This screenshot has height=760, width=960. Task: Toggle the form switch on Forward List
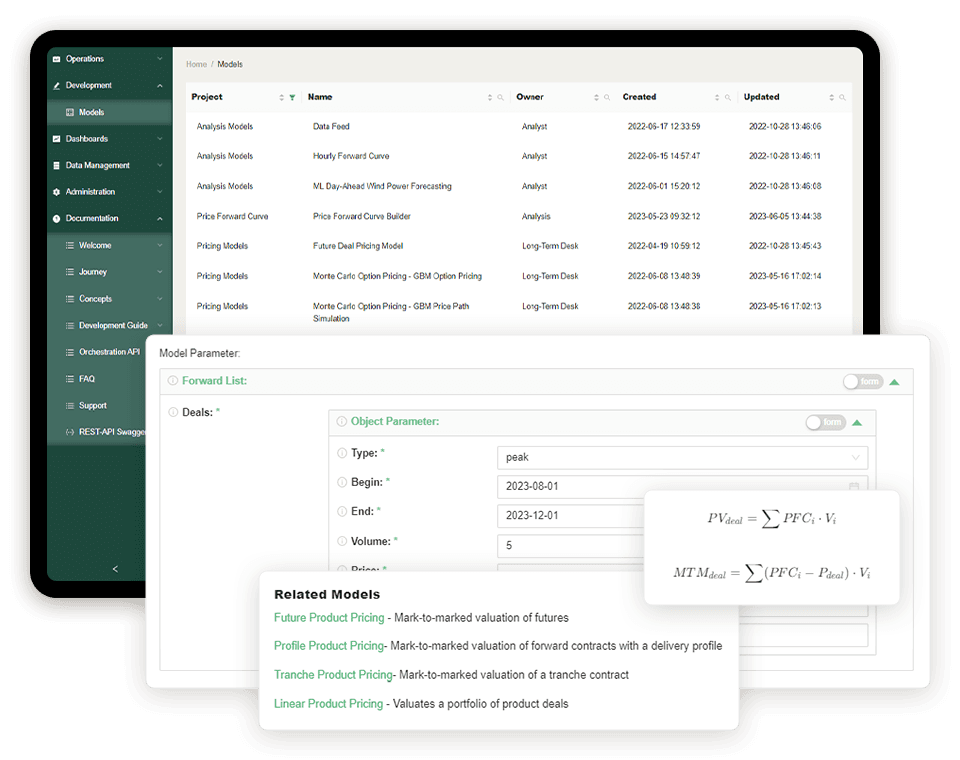(862, 381)
